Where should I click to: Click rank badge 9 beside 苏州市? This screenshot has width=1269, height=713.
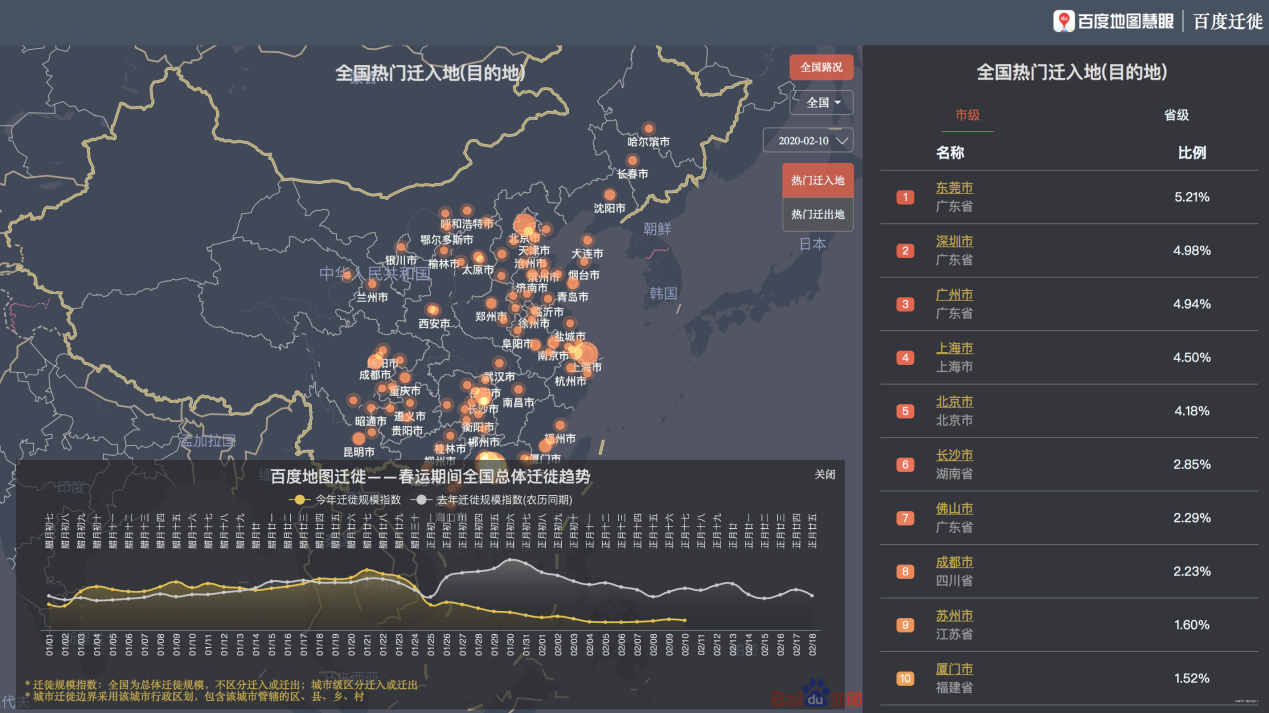[906, 625]
